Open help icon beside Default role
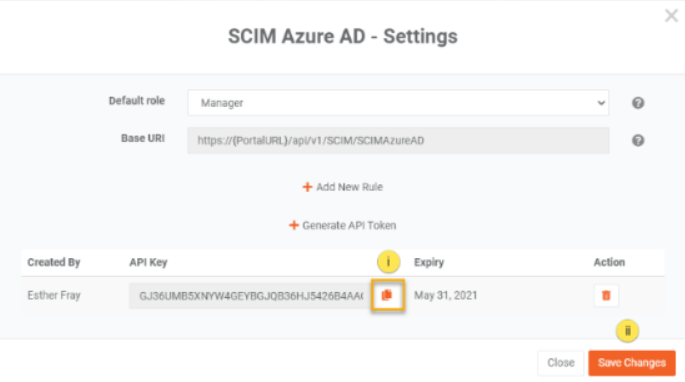 [638, 103]
